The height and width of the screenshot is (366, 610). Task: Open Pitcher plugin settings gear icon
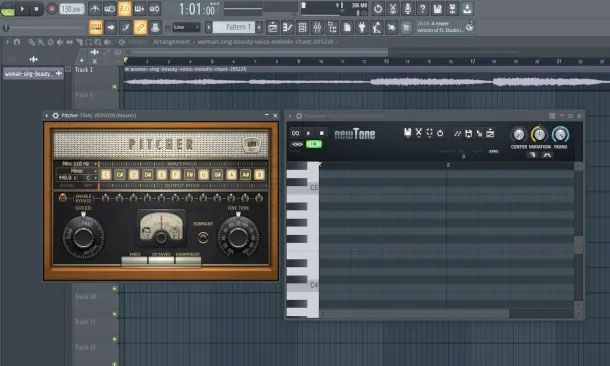coord(56,116)
